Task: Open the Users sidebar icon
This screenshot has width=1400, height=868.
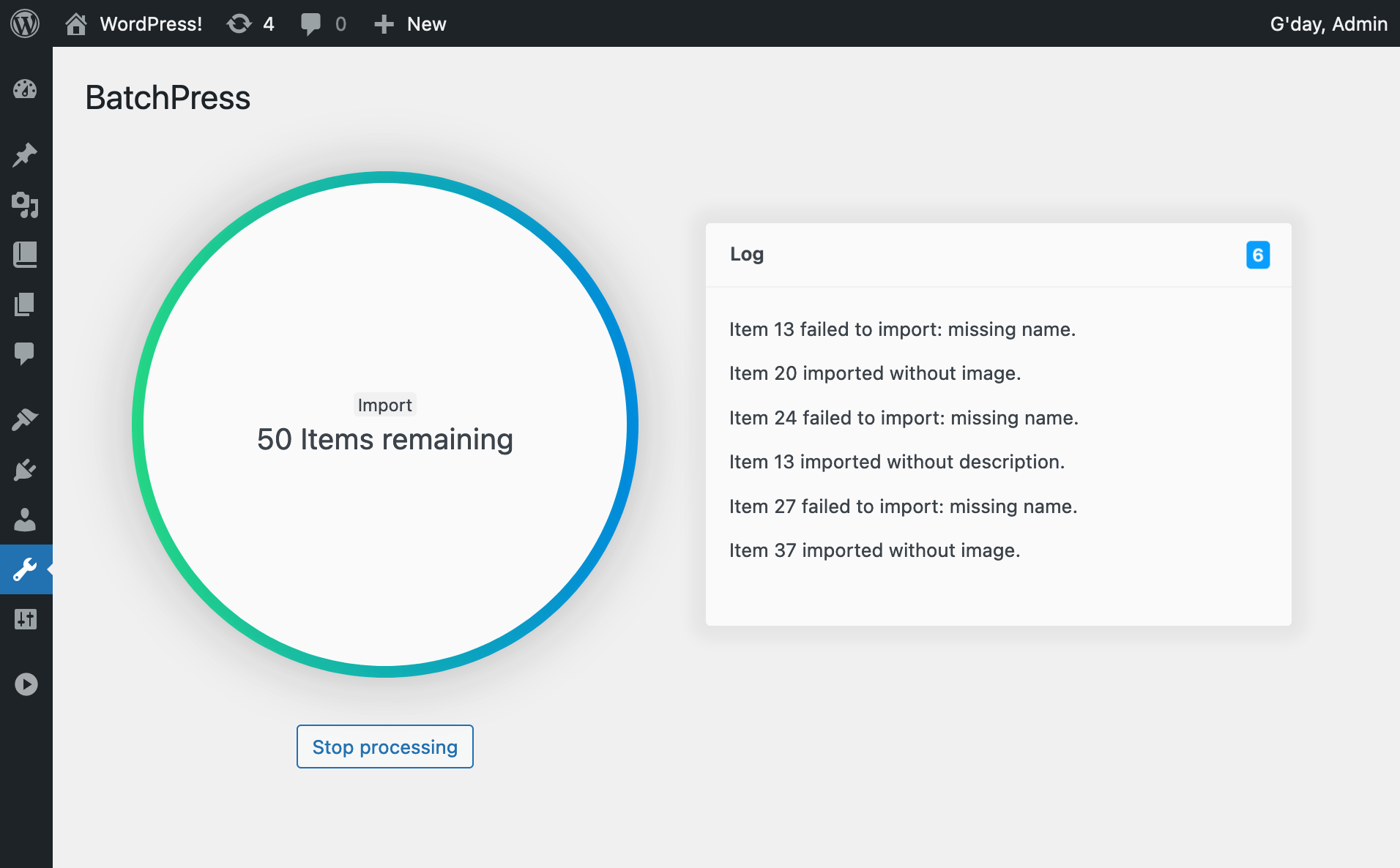Action: pos(25,520)
